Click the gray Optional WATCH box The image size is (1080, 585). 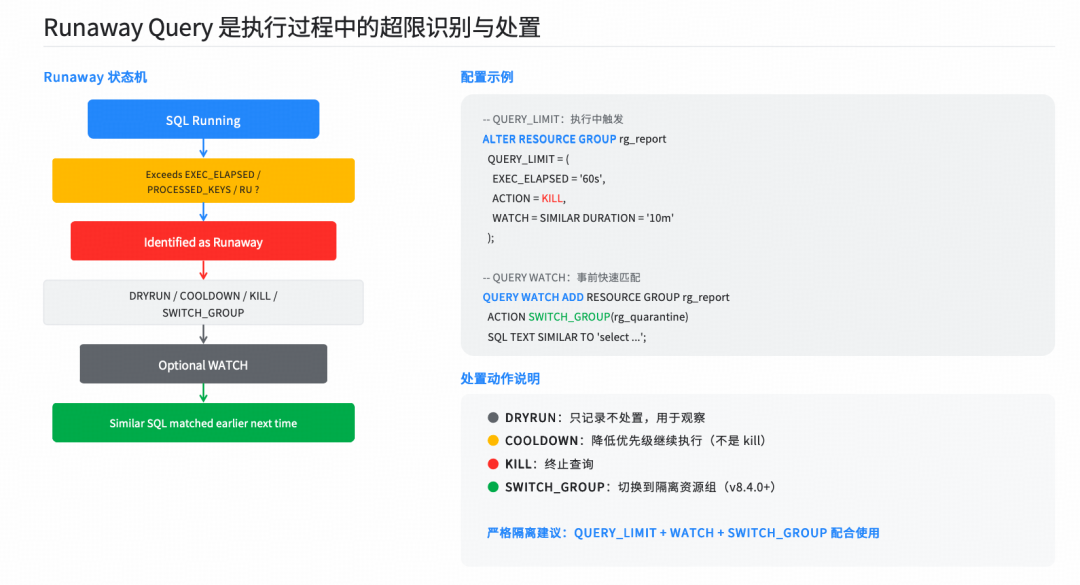coord(203,364)
